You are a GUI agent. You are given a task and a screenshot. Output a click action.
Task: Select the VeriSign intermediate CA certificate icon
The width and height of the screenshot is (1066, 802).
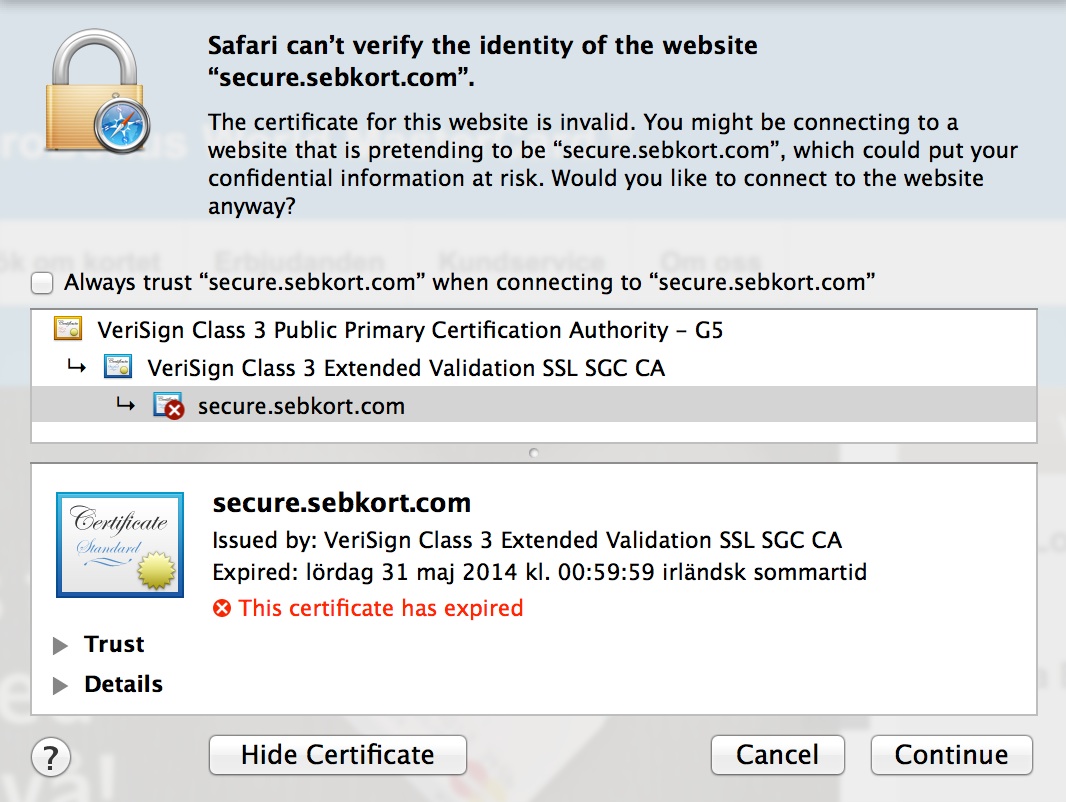click(118, 367)
